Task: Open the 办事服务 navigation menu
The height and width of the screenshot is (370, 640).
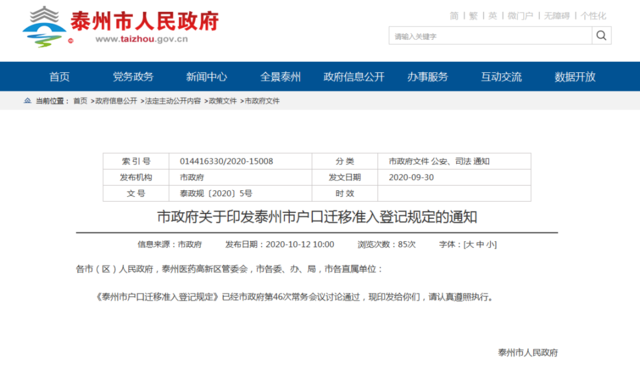Action: click(x=427, y=77)
